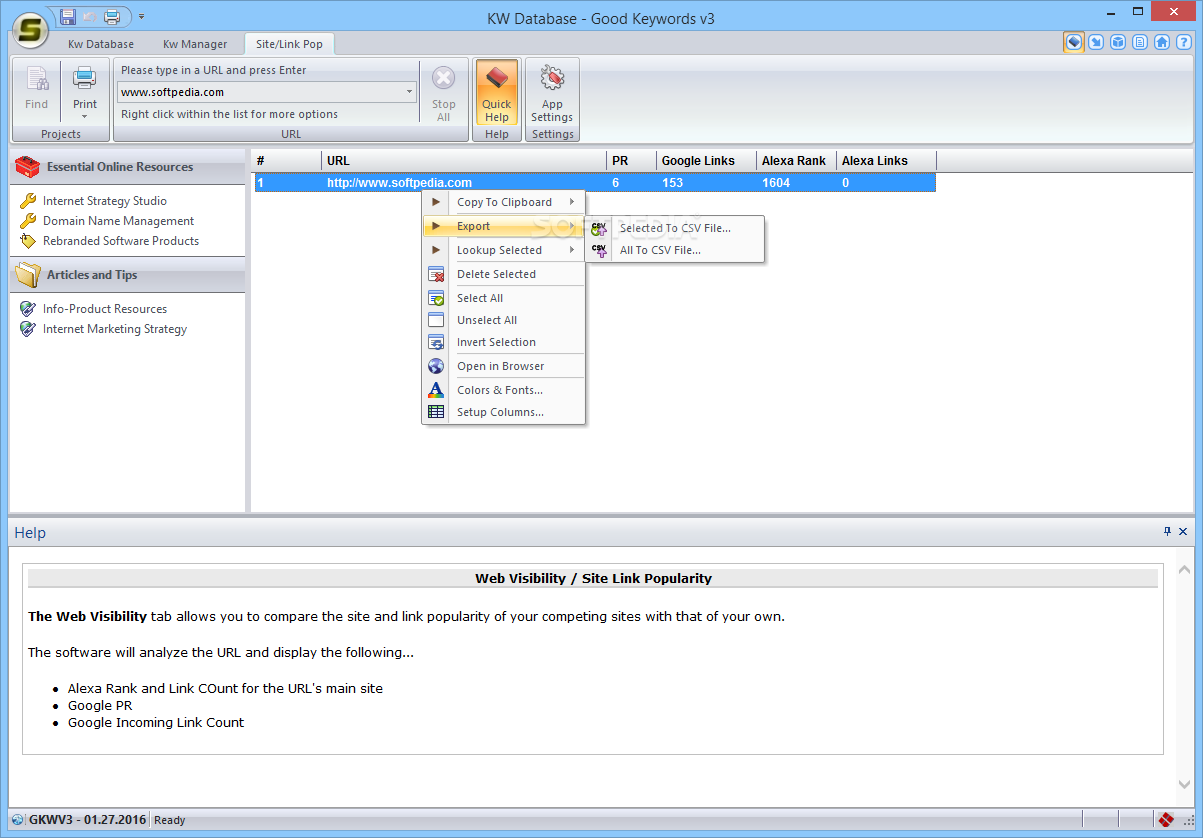
Task: Click the Find button in Projects group
Action: 36,92
